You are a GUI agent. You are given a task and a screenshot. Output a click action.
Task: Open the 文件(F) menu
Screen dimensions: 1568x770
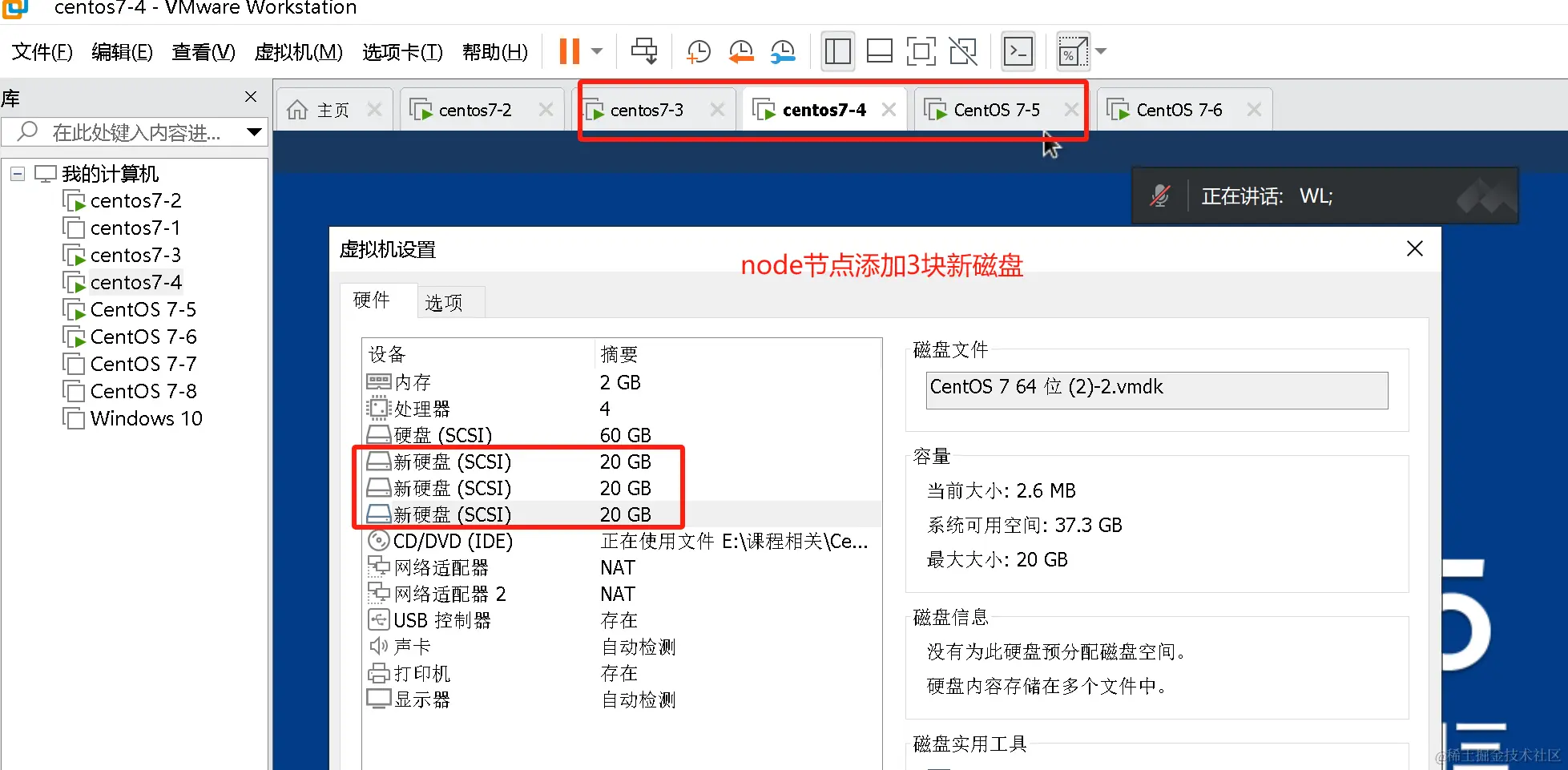(42, 52)
